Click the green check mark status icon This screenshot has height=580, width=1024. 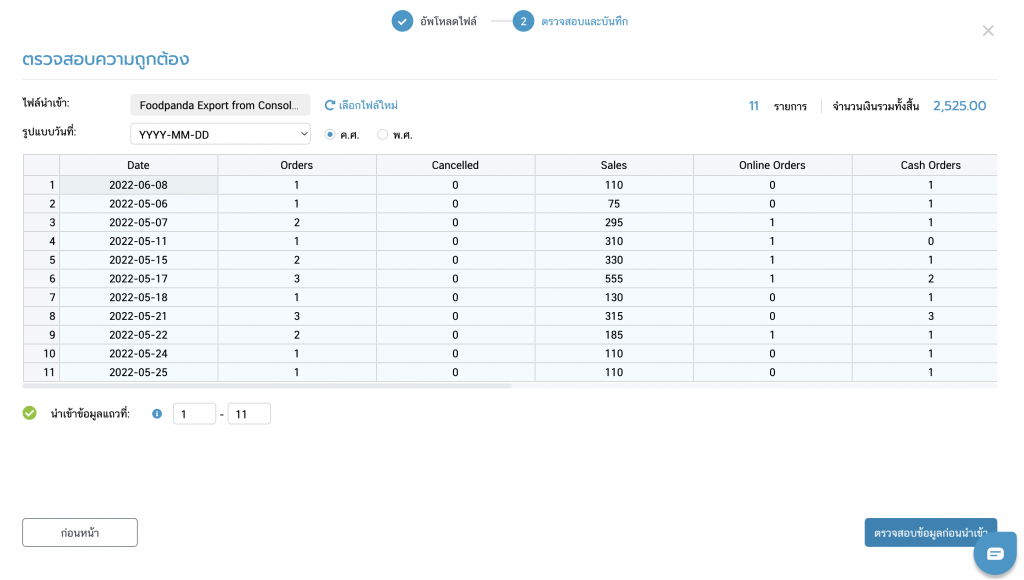[29, 413]
